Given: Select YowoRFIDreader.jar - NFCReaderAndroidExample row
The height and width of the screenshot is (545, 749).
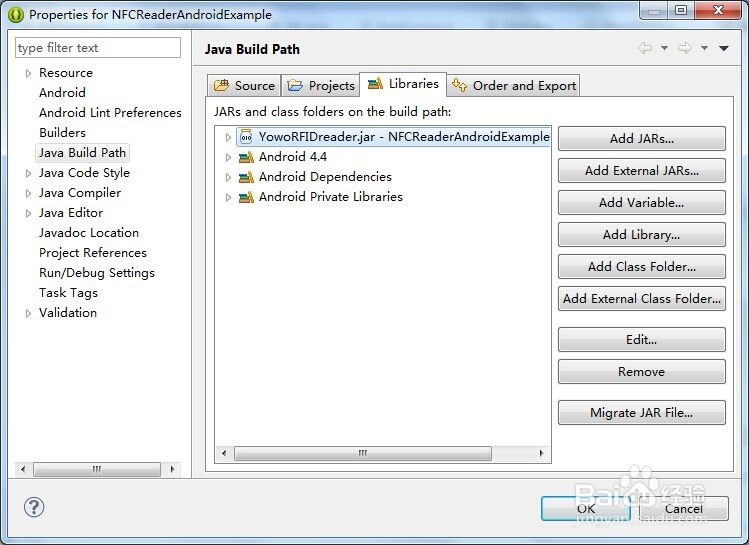Looking at the screenshot, I should coord(394,137).
